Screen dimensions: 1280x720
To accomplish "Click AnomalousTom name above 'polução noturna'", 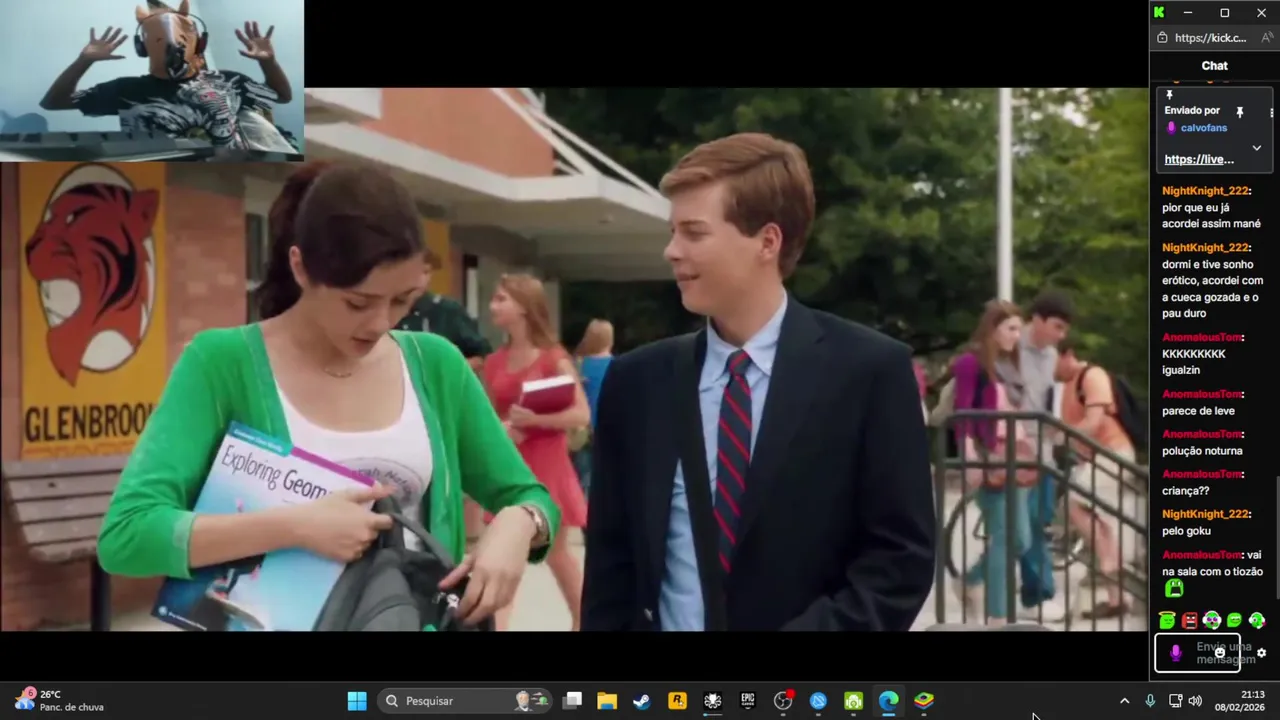I will (1201, 434).
